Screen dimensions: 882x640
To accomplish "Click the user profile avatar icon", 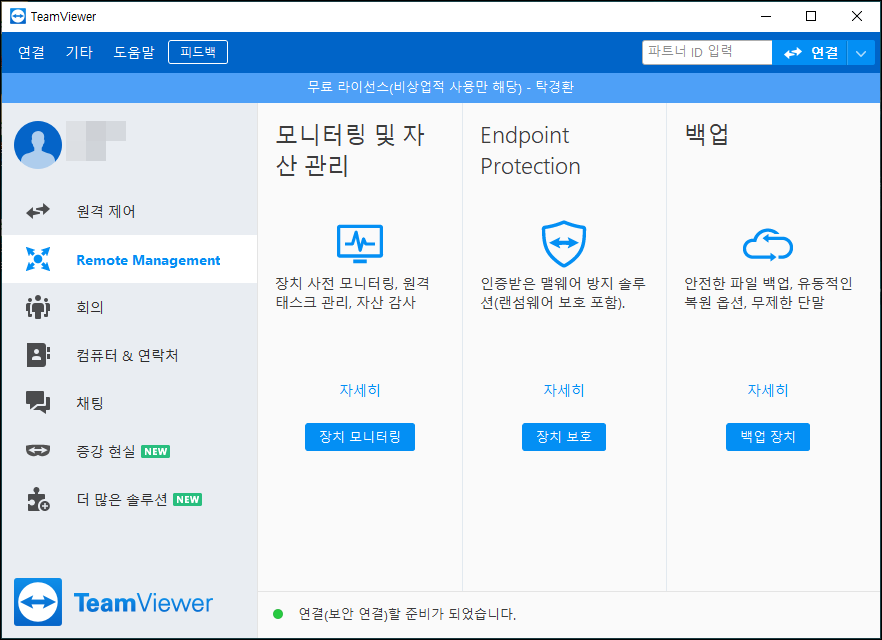I will (38, 145).
